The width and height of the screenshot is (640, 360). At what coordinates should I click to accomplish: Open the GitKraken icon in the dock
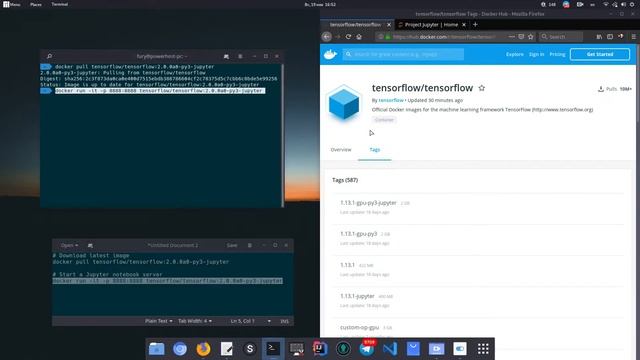coord(343,349)
